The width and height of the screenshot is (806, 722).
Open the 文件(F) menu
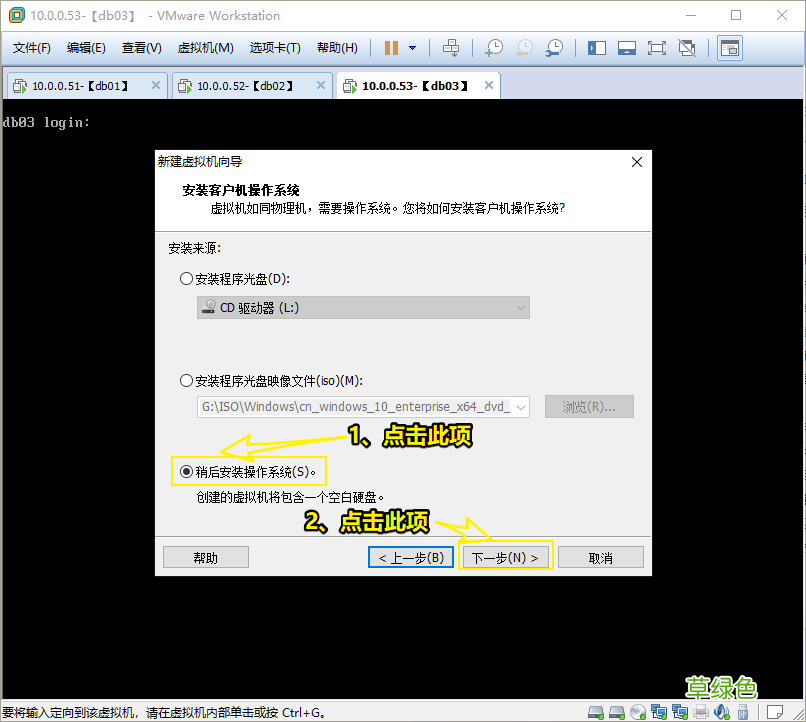[x=31, y=48]
